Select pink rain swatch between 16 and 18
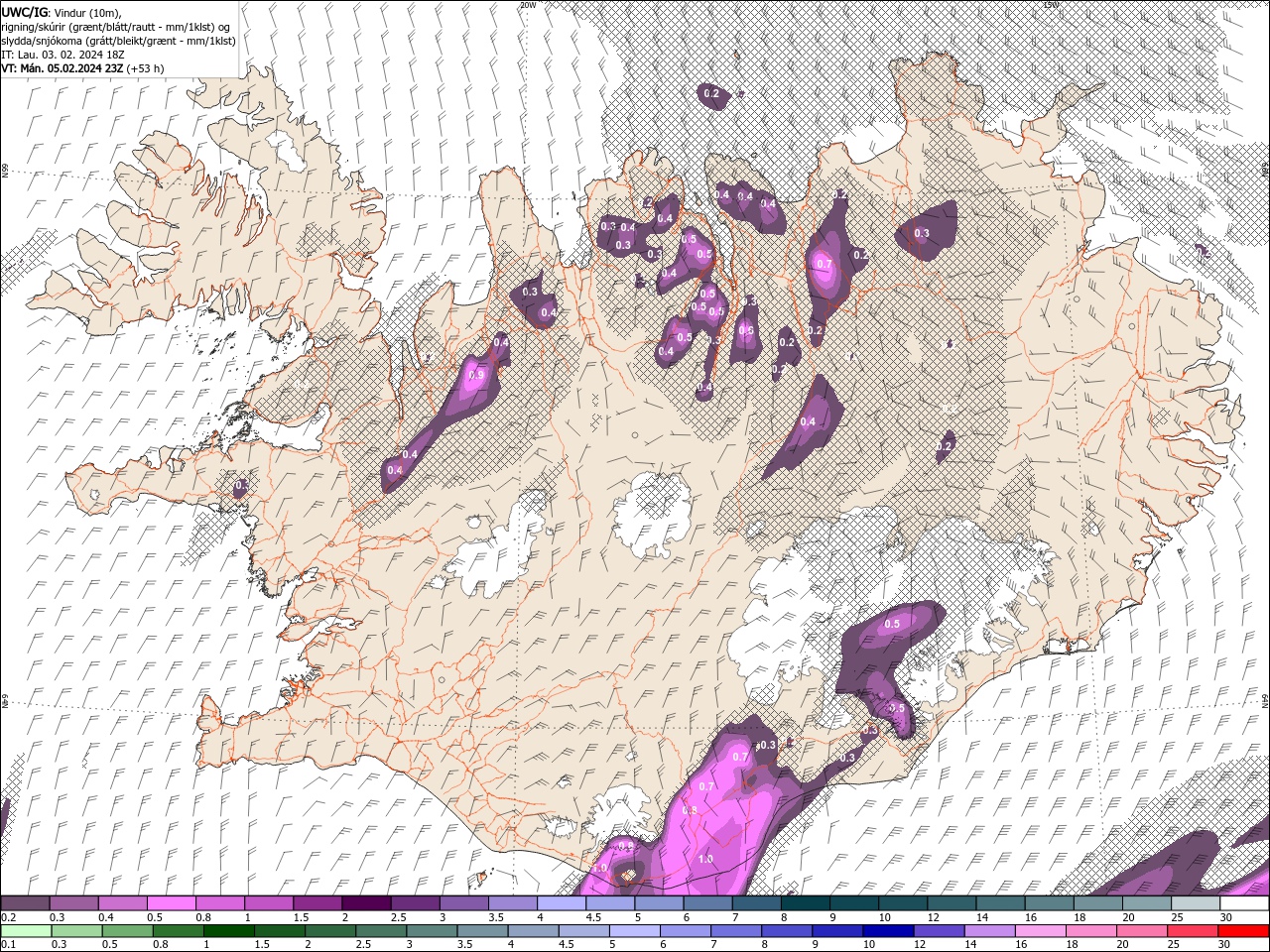The width and height of the screenshot is (1270, 952). pos(1041,930)
